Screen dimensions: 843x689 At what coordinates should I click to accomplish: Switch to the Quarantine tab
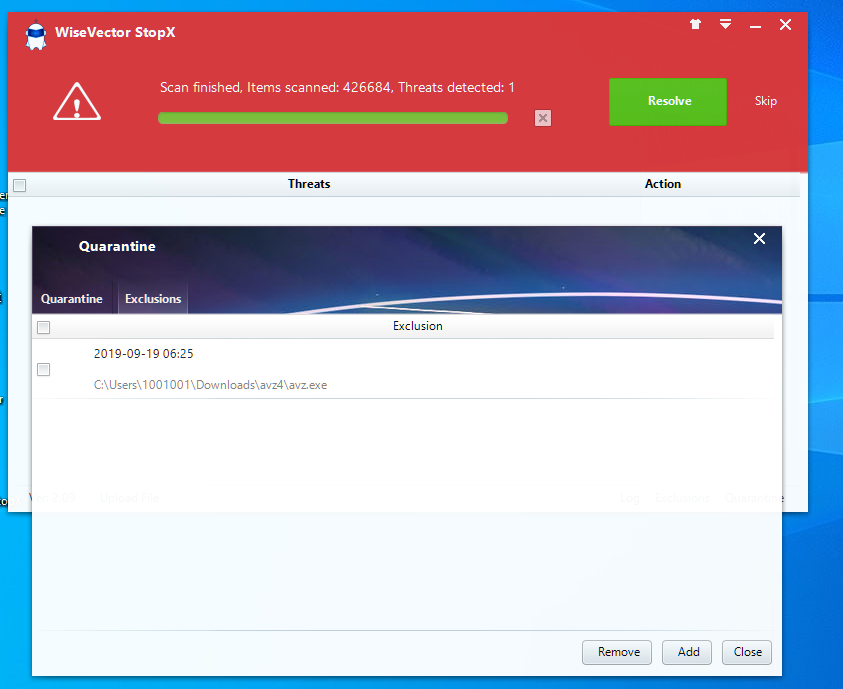click(x=72, y=298)
